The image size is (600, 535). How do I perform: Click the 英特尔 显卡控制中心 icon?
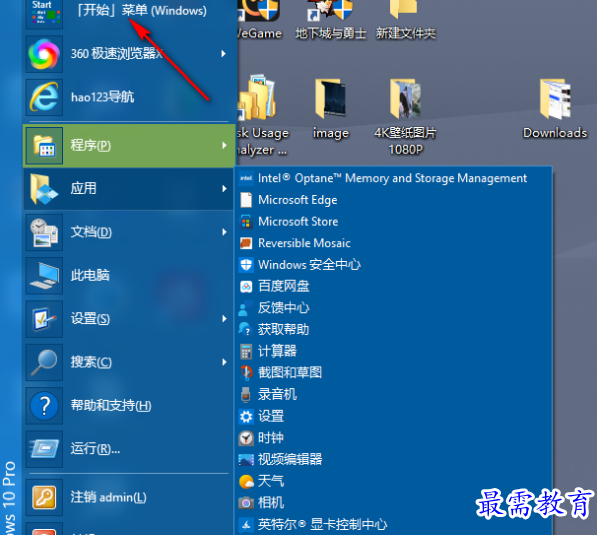[x=246, y=525]
